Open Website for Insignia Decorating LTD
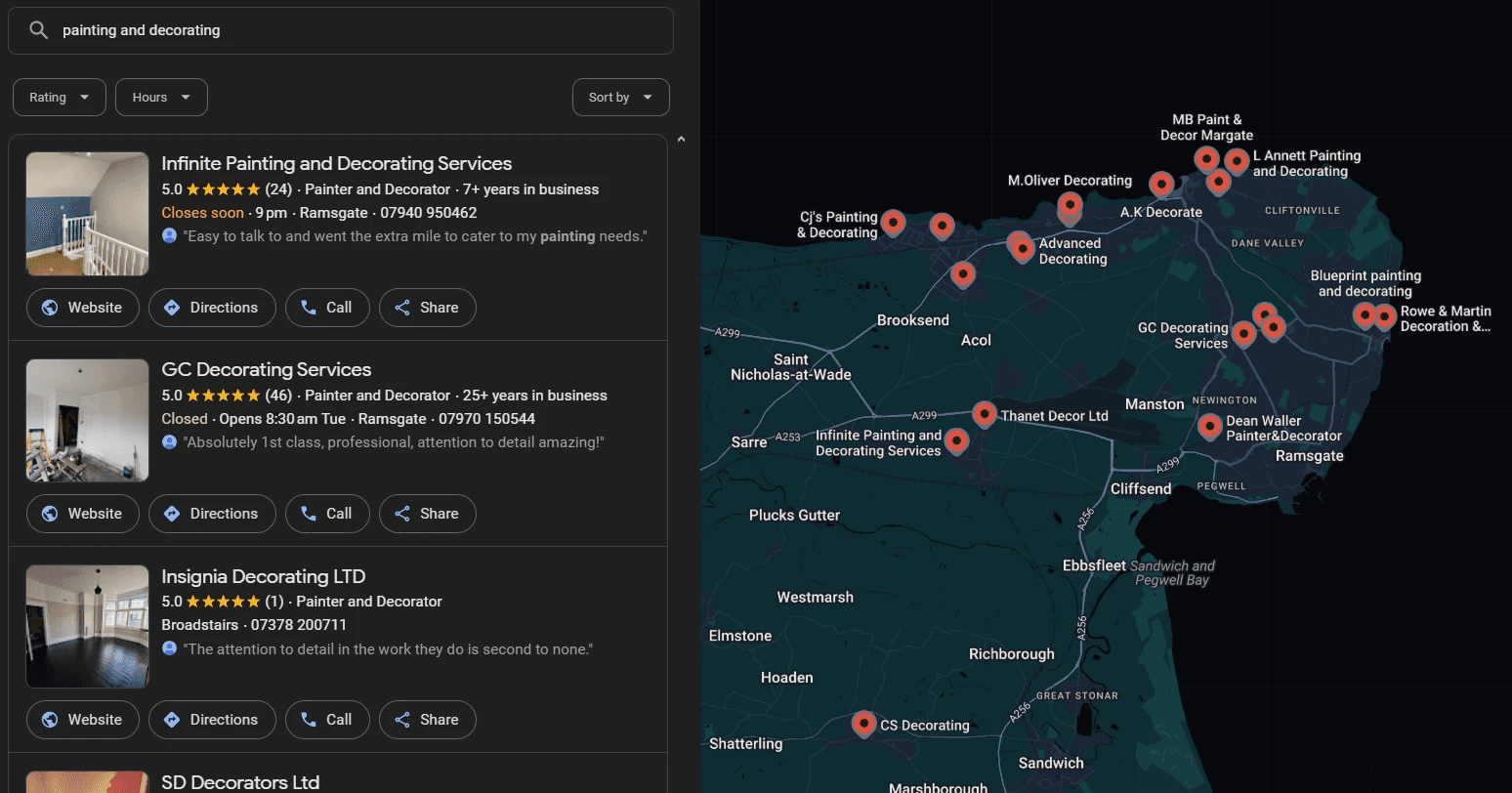This screenshot has width=1512, height=793. (83, 720)
